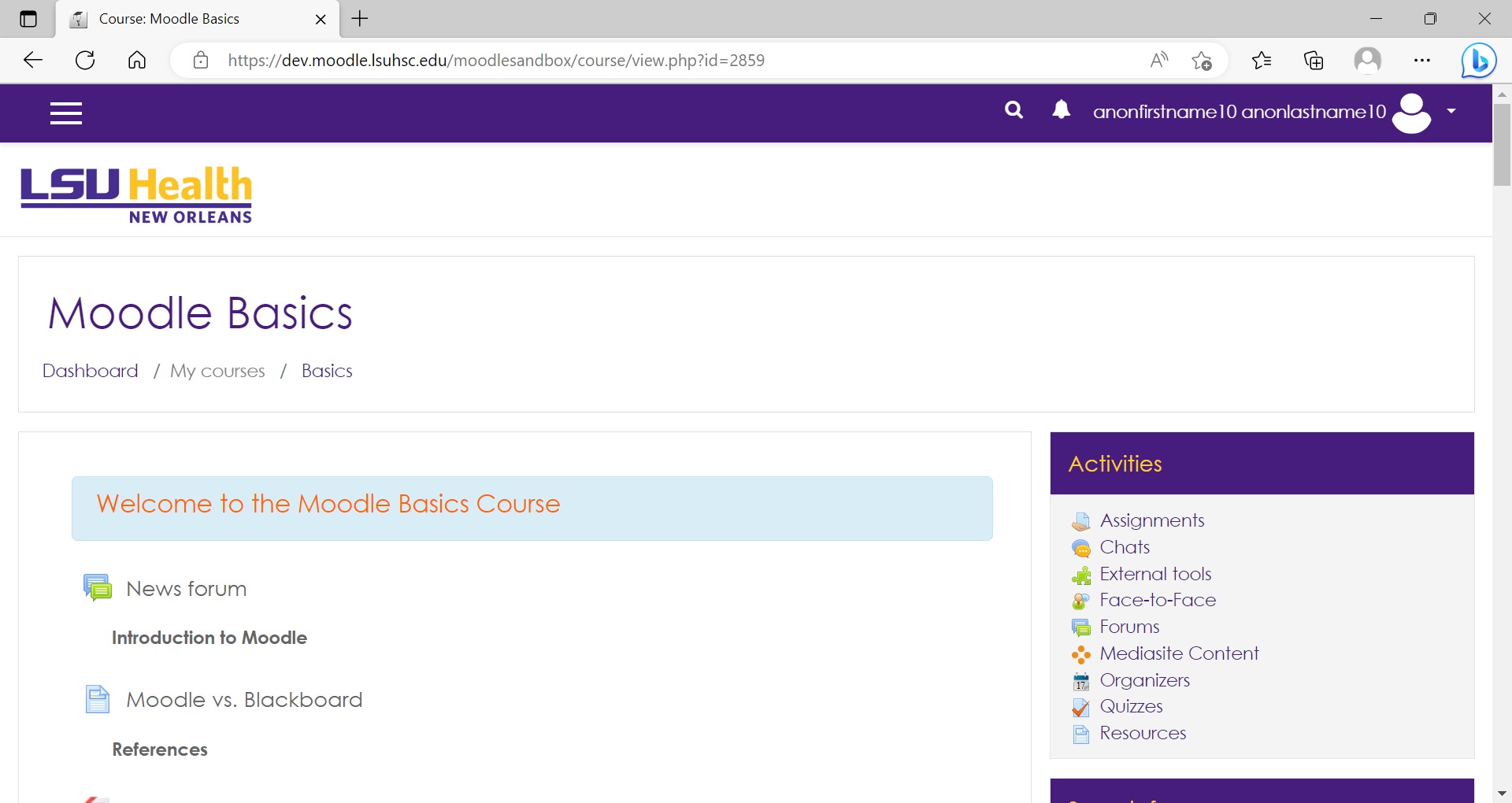This screenshot has height=803, width=1512.
Task: Open browser Settings and more menu
Action: point(1421,61)
